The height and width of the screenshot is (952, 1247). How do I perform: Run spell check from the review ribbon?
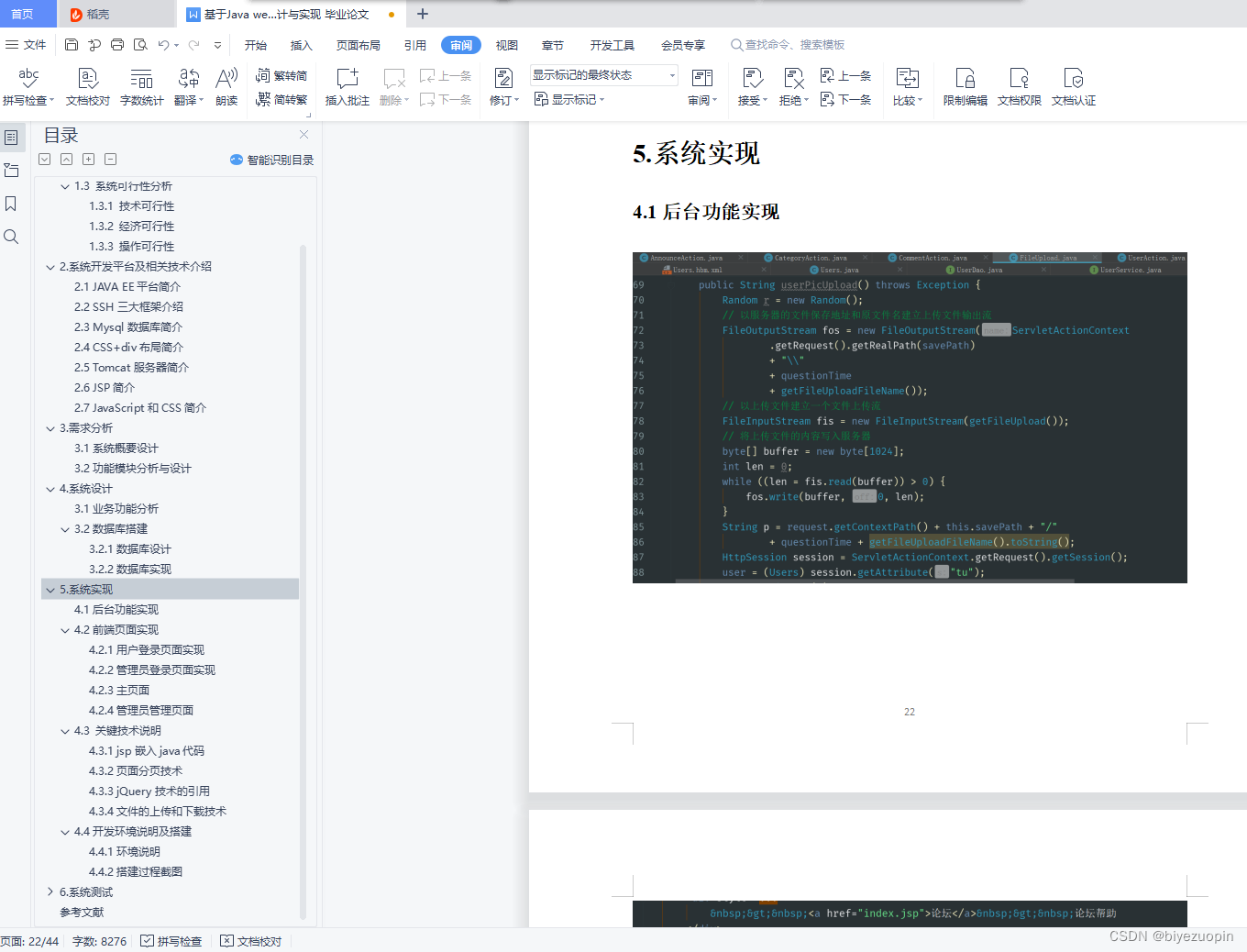click(28, 87)
